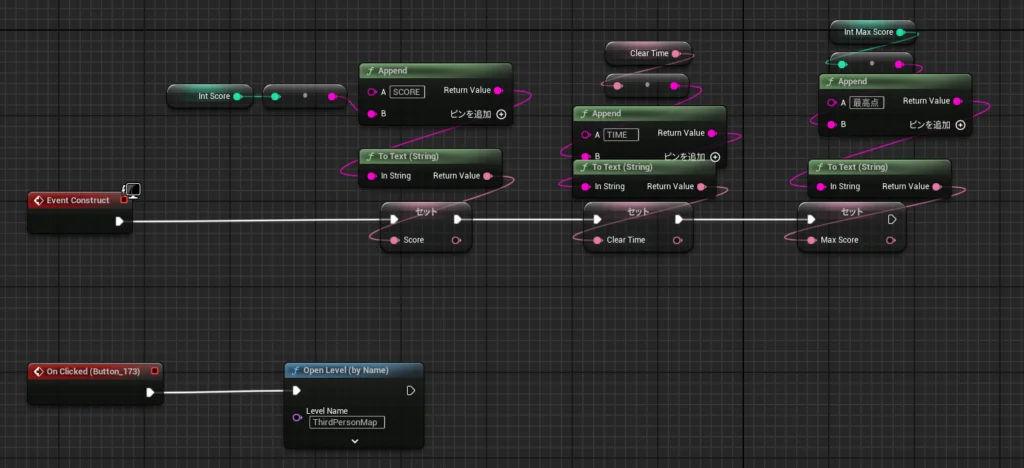Click the exec output pin of On Clicked node

tap(150, 392)
